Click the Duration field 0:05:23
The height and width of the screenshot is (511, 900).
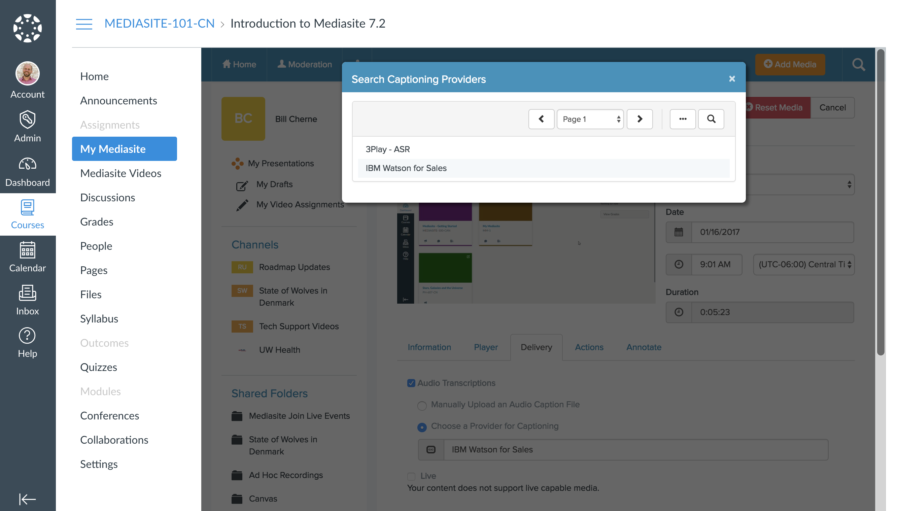tap(773, 312)
